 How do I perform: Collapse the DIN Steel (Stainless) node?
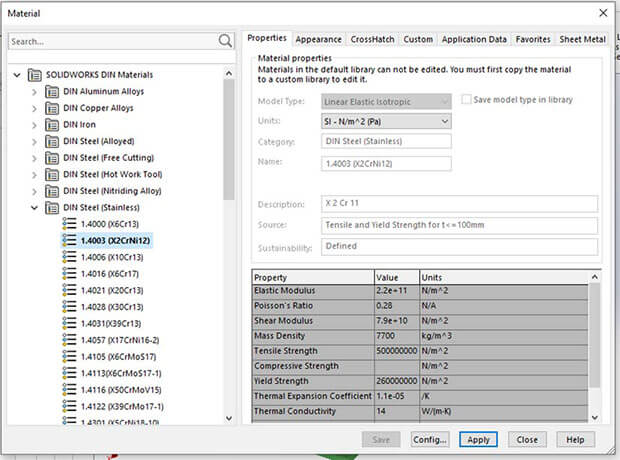(x=34, y=208)
